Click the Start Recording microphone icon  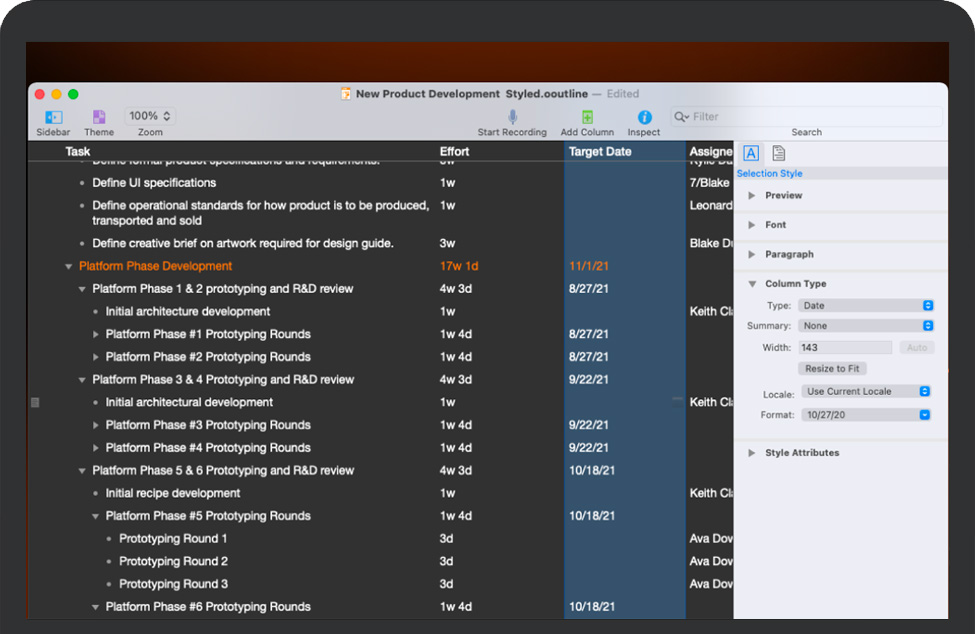pos(512,117)
